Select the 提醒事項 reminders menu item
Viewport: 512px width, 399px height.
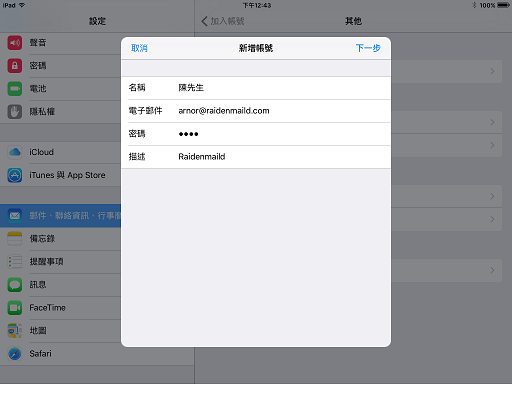(60, 262)
